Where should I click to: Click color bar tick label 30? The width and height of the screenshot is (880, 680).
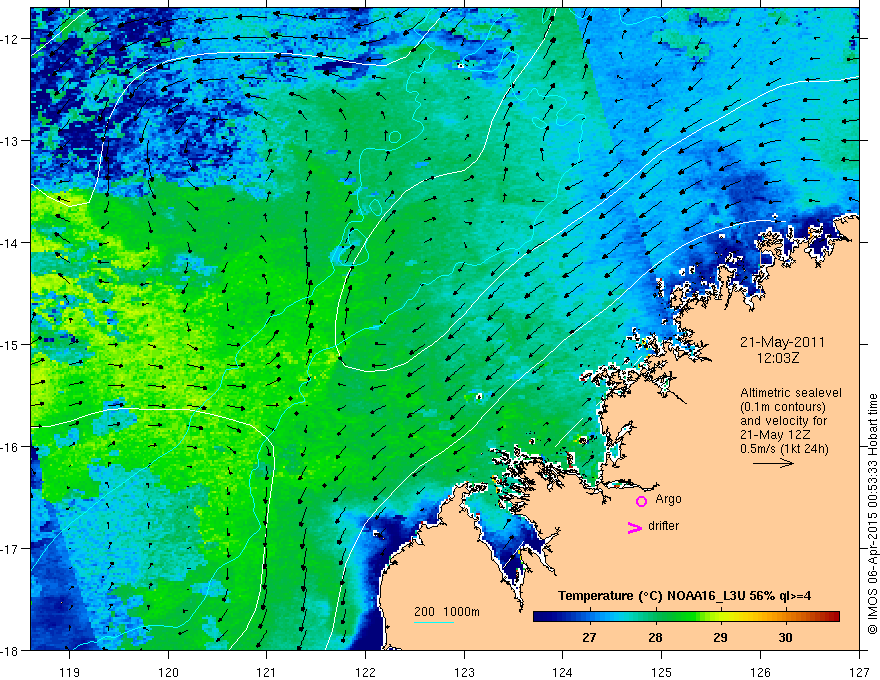click(x=785, y=637)
